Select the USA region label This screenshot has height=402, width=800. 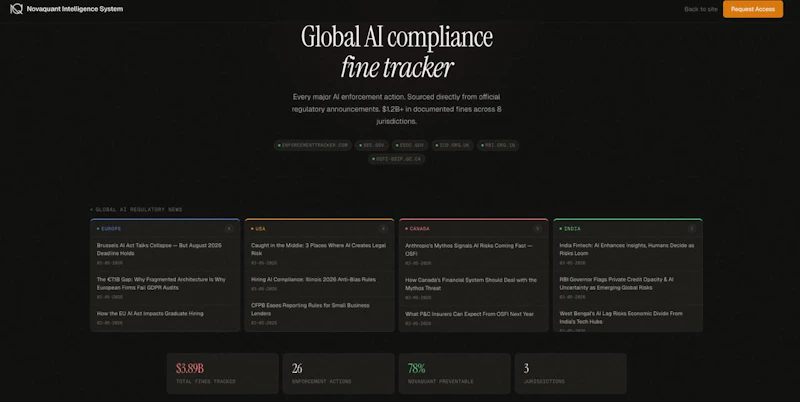click(x=258, y=229)
